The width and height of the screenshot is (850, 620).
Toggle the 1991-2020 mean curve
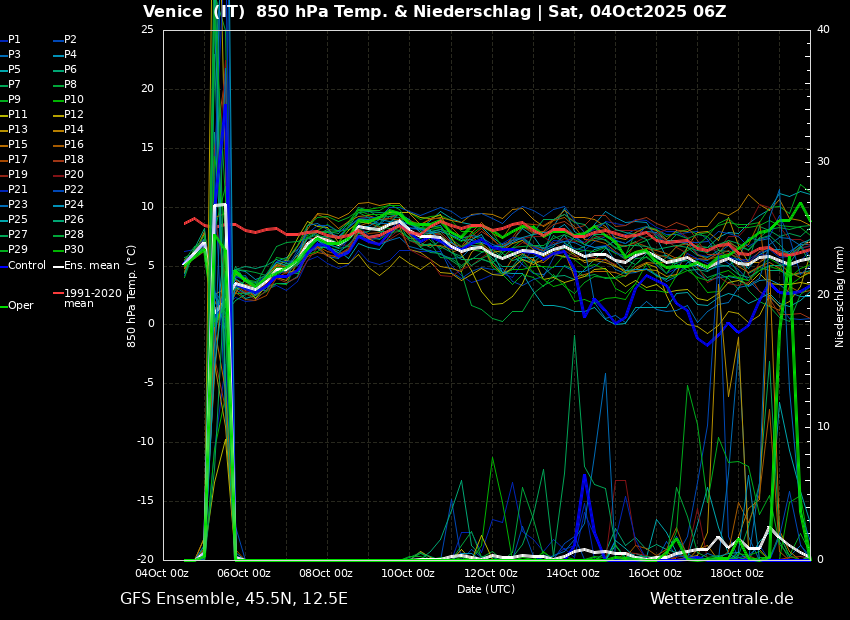[x=57, y=293]
